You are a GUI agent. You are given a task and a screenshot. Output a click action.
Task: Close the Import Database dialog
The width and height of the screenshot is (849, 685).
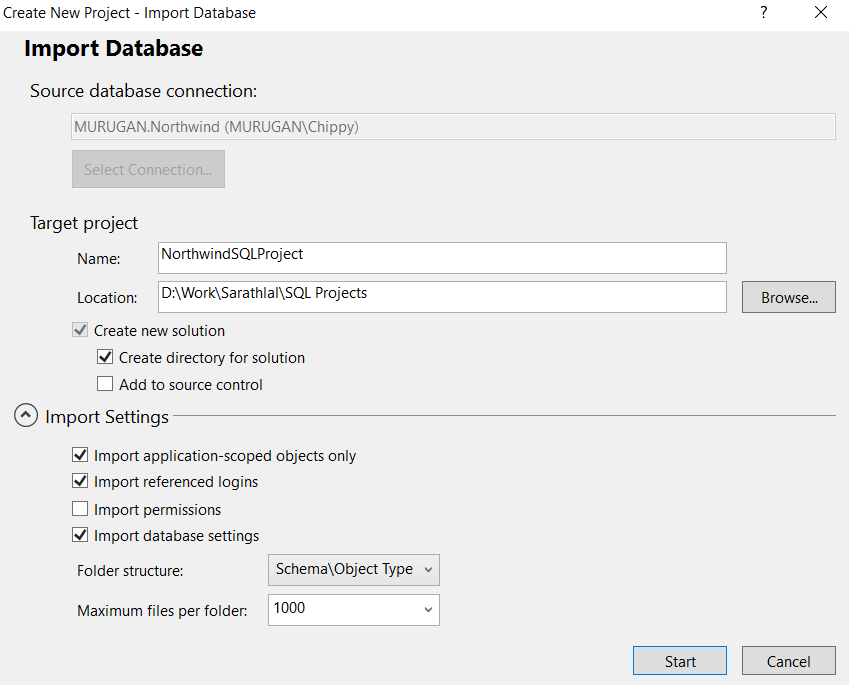click(820, 13)
